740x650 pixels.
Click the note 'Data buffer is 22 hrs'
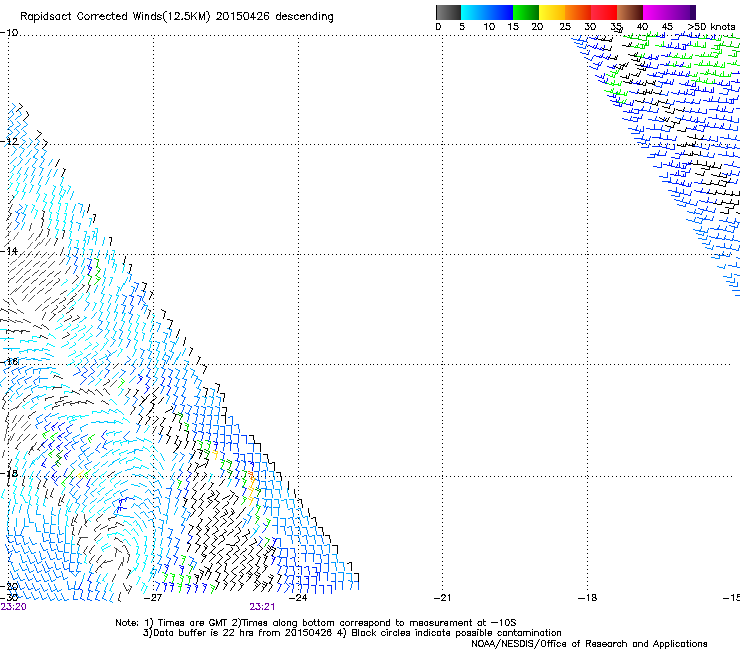coord(204,633)
